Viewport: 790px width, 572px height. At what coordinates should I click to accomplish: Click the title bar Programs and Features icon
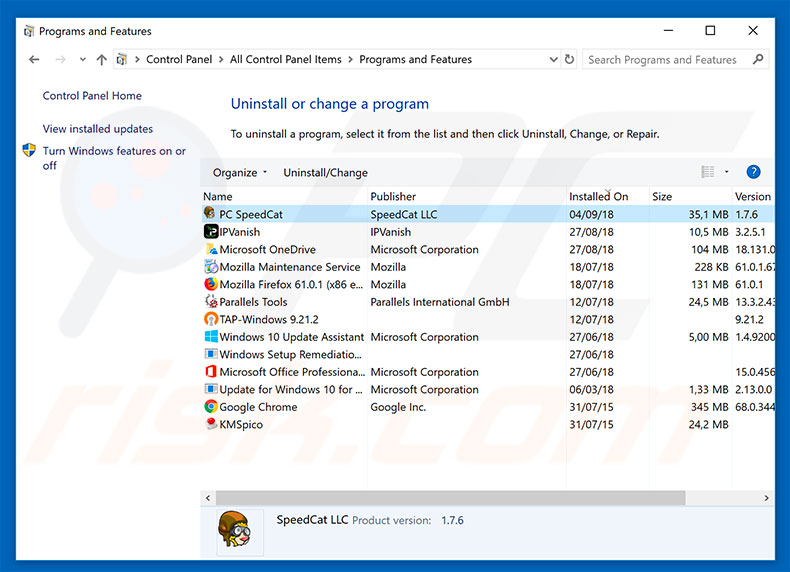point(29,31)
